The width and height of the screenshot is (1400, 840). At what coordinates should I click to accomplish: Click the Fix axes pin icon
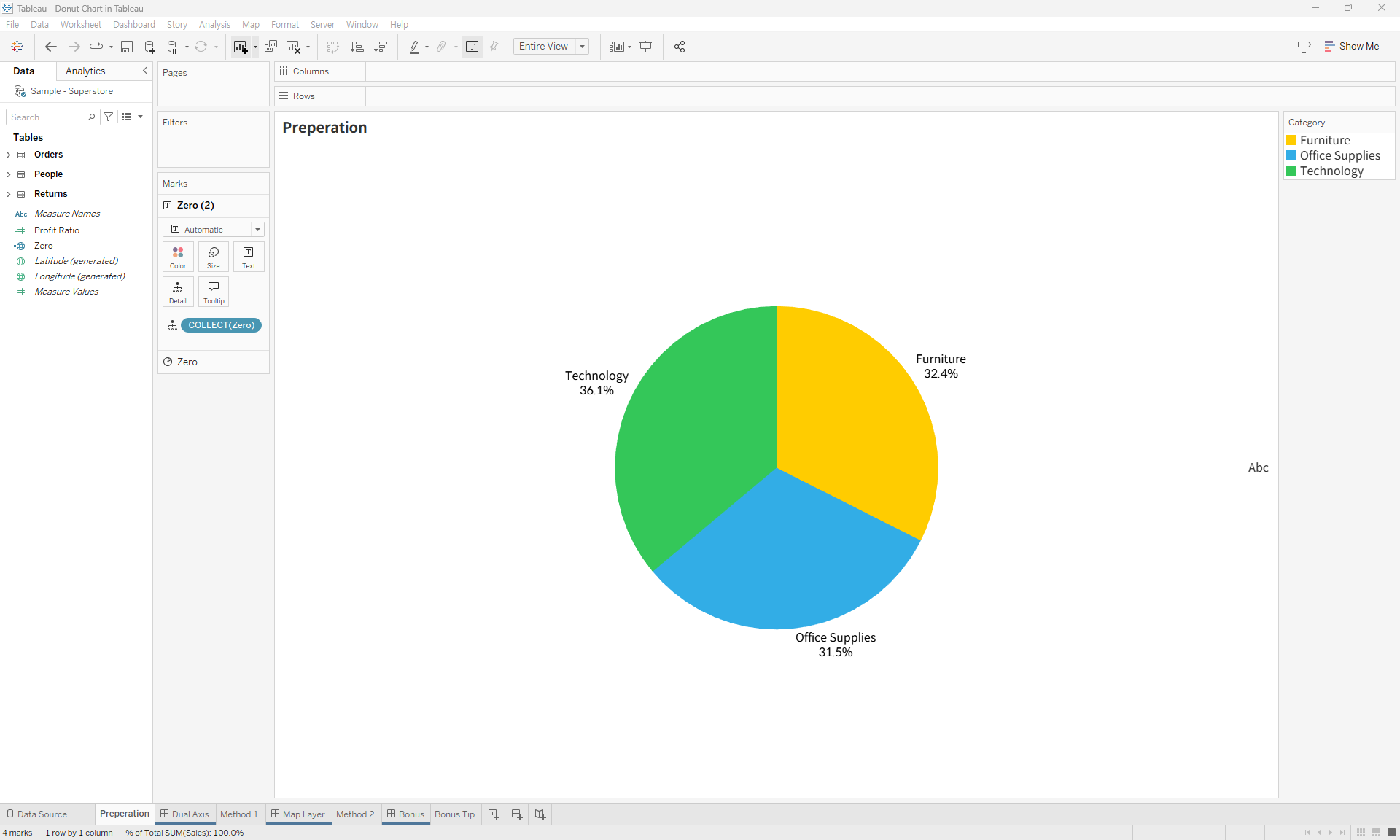[x=494, y=47]
